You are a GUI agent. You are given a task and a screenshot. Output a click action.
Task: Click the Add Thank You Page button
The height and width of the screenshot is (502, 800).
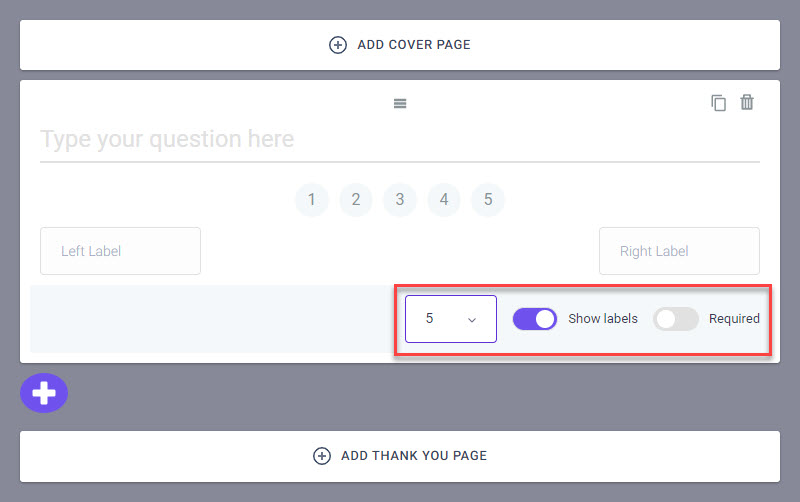[399, 456]
